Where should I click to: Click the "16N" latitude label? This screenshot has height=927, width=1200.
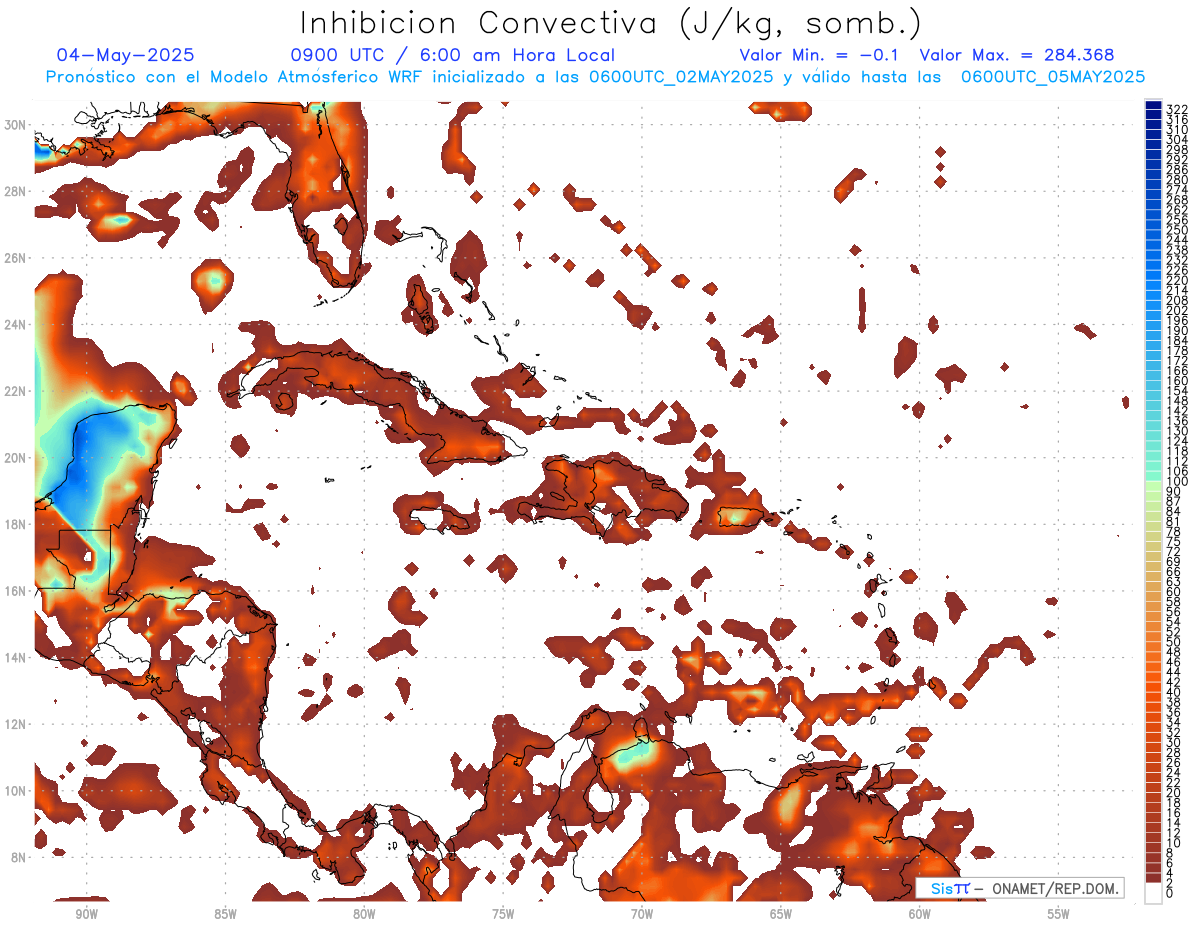(15, 591)
